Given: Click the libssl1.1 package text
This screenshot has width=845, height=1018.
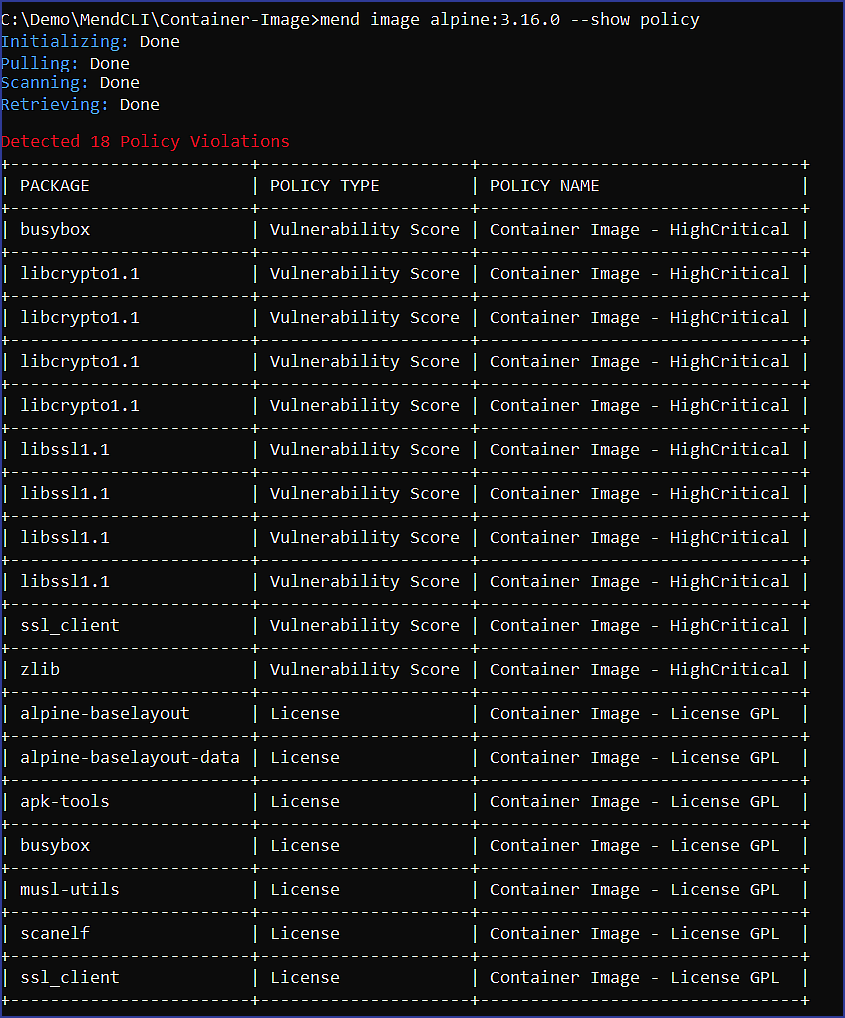Looking at the screenshot, I should [65, 449].
